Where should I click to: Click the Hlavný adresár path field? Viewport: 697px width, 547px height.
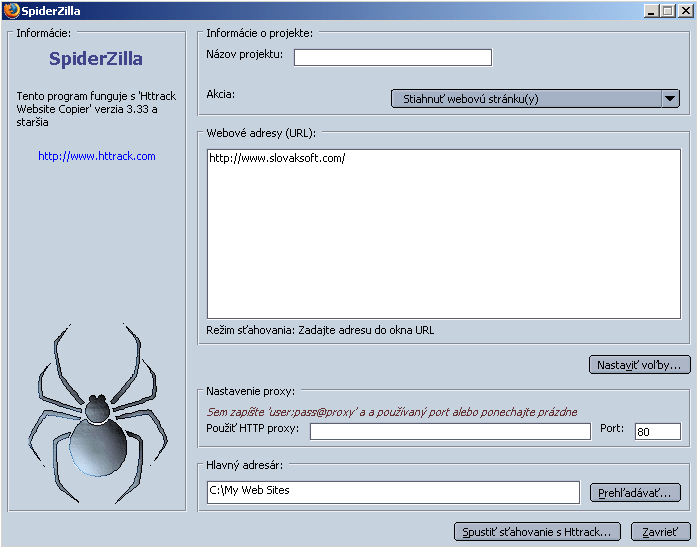pos(393,492)
